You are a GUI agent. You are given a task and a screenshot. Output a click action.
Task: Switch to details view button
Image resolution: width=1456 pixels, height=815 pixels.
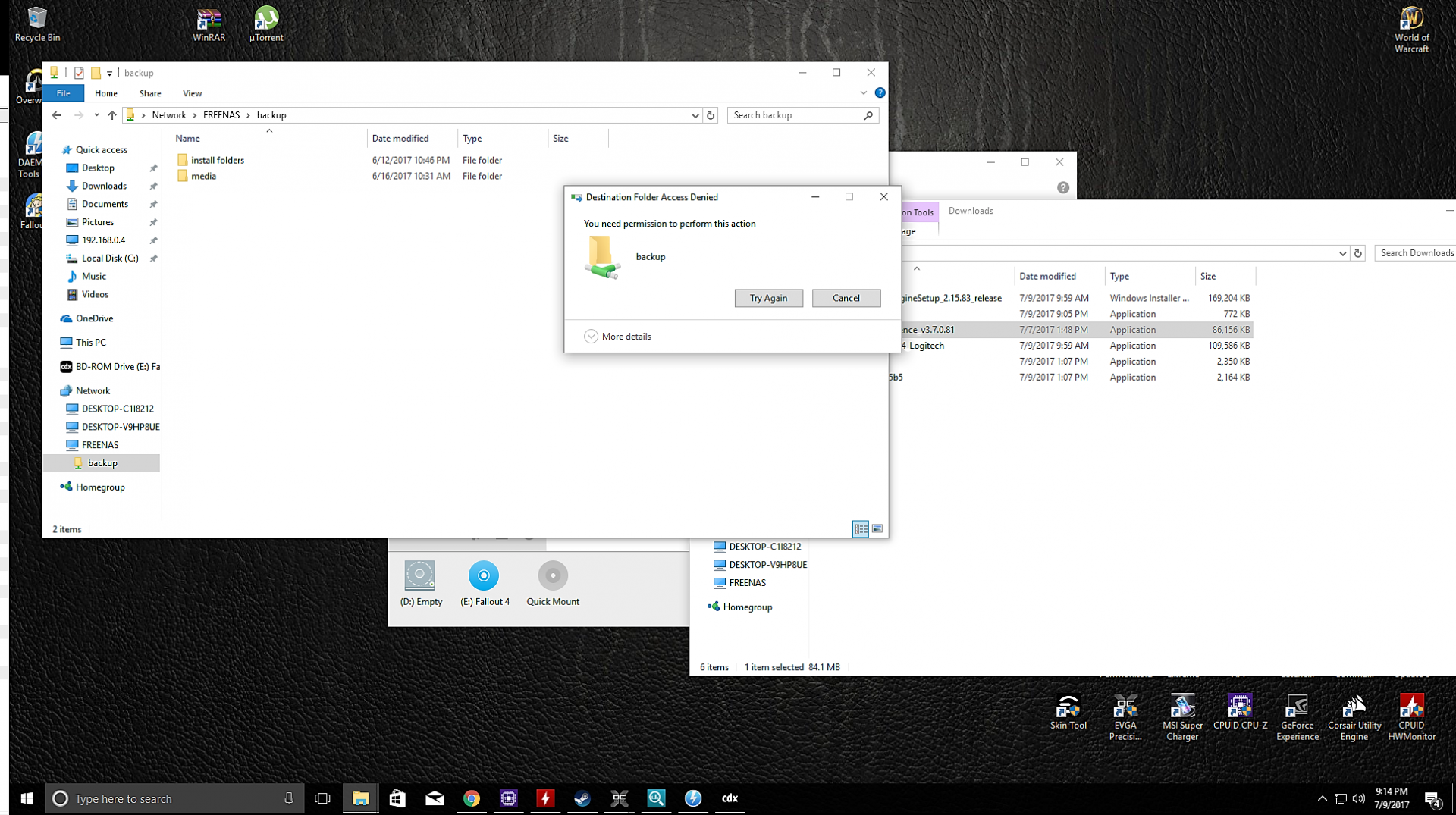[861, 528]
